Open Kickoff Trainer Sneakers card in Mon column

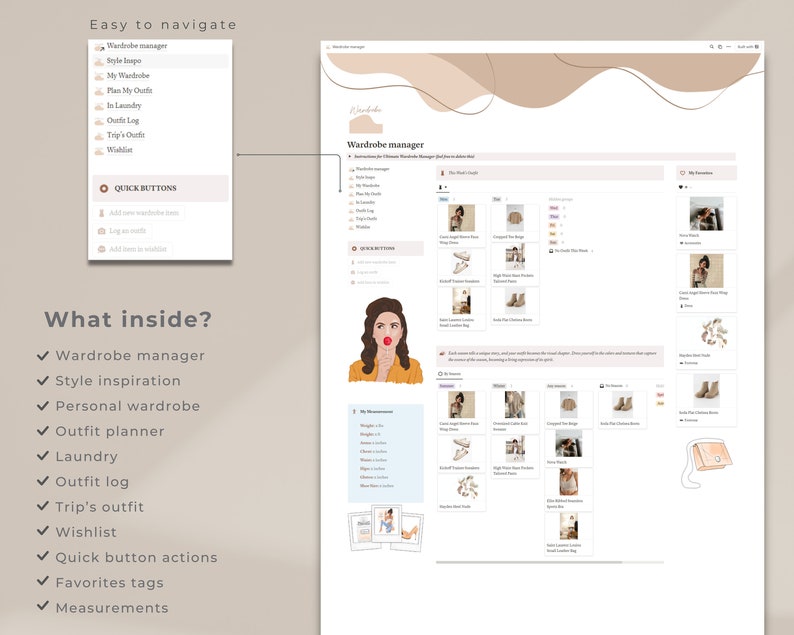461,267
